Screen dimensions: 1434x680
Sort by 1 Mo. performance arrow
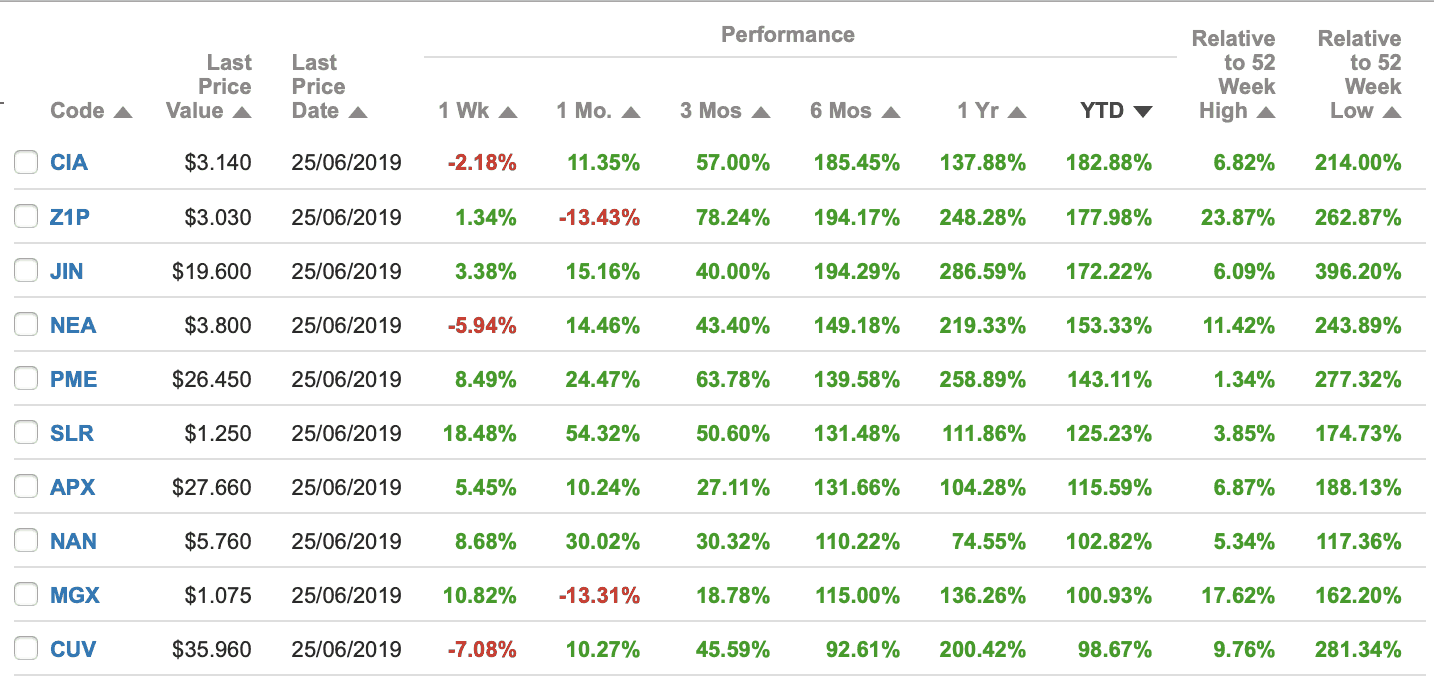coord(630,112)
